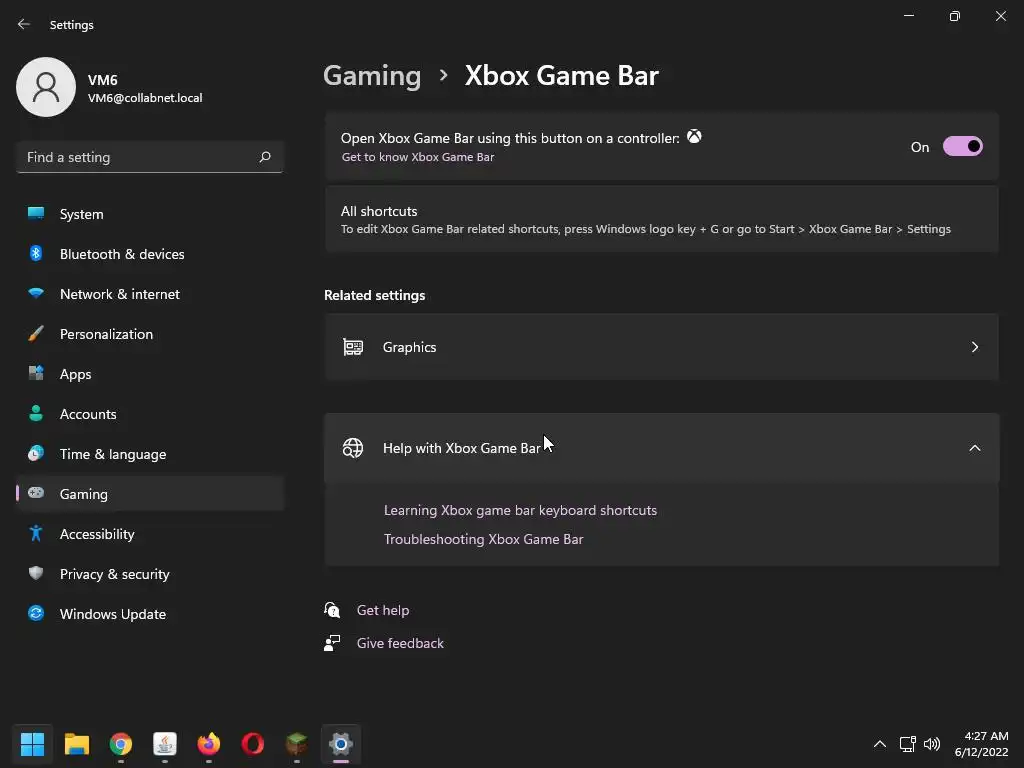Click the Privacy shield icon
Image resolution: width=1024 pixels, height=768 pixels.
point(36,573)
